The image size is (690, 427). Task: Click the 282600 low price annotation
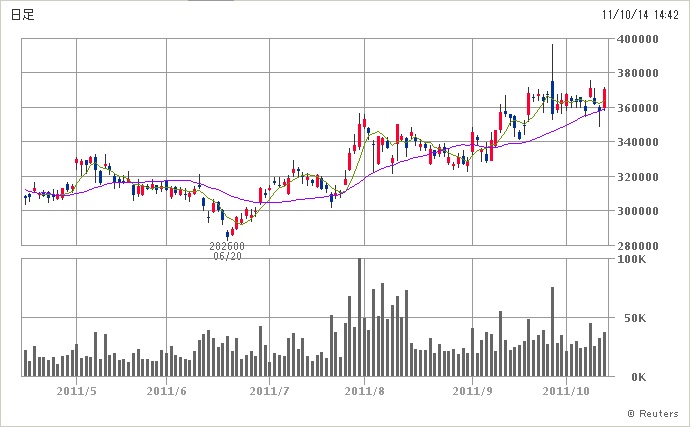click(x=227, y=246)
